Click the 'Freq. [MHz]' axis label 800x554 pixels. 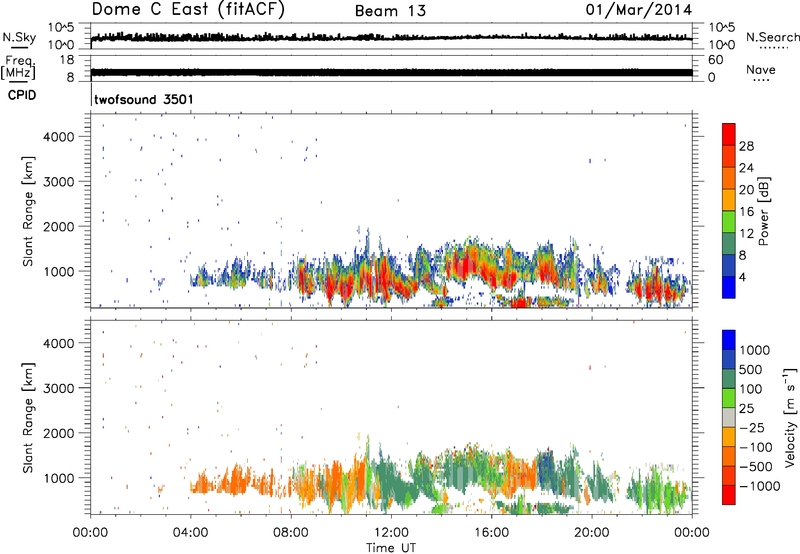18,68
